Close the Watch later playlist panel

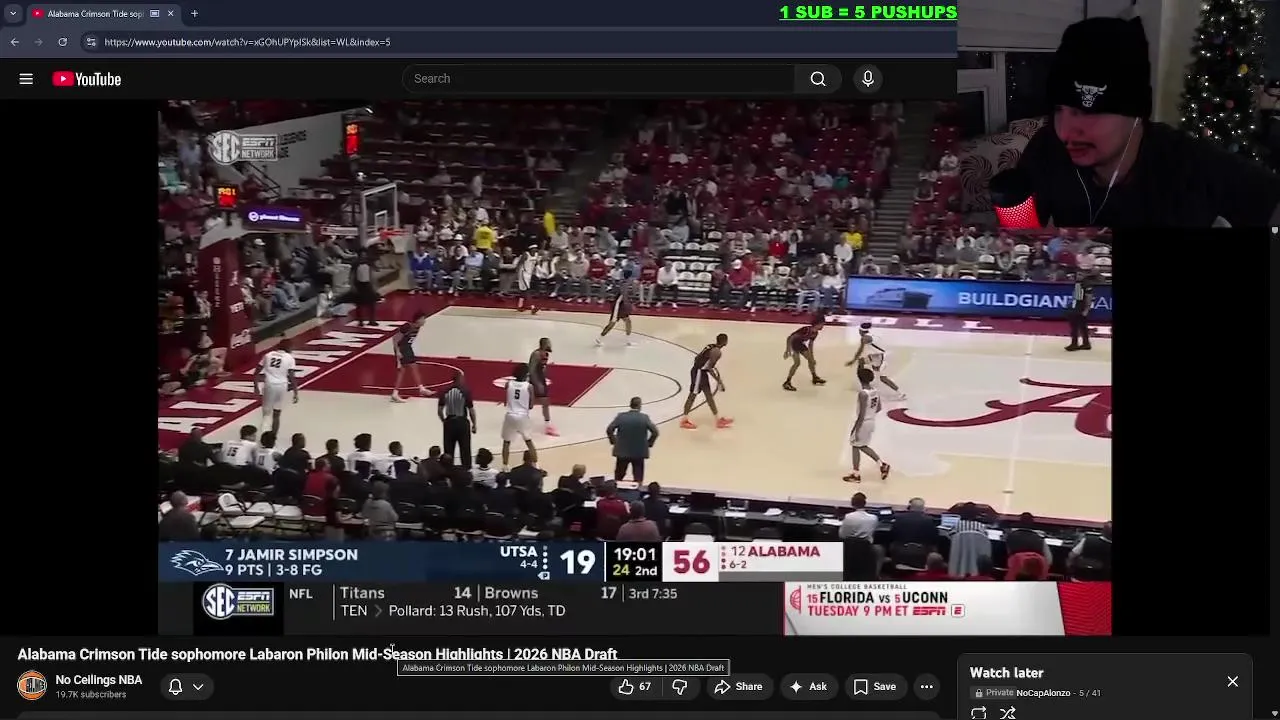[1233, 682]
